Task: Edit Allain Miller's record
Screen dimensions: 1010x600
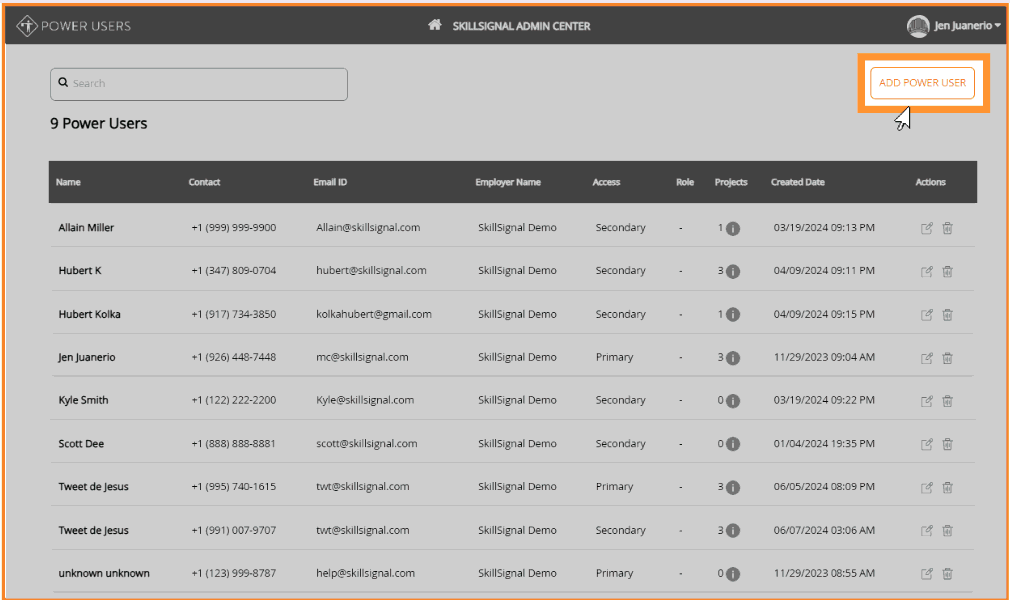Action: [926, 228]
